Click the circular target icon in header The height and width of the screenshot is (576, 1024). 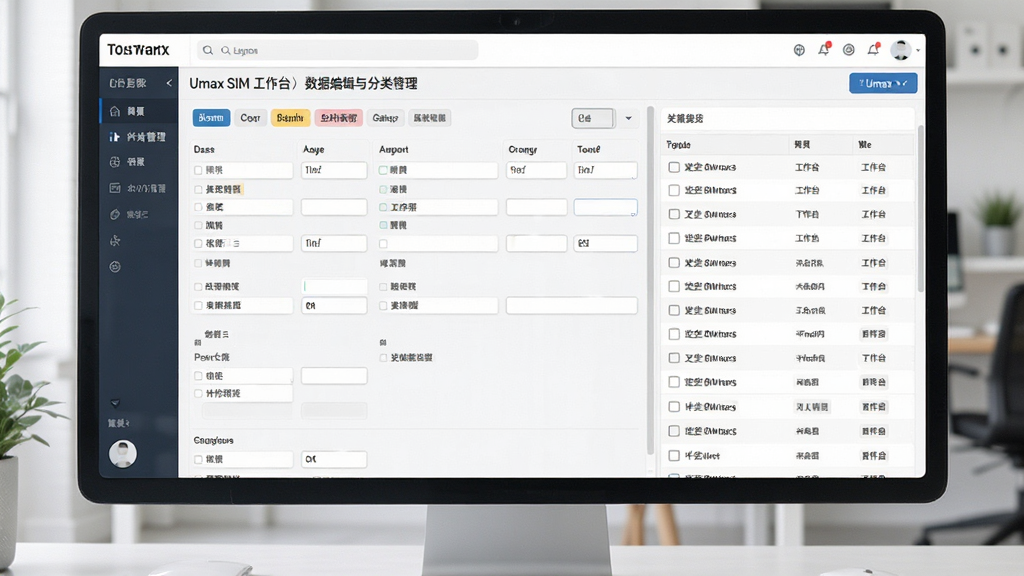848,50
